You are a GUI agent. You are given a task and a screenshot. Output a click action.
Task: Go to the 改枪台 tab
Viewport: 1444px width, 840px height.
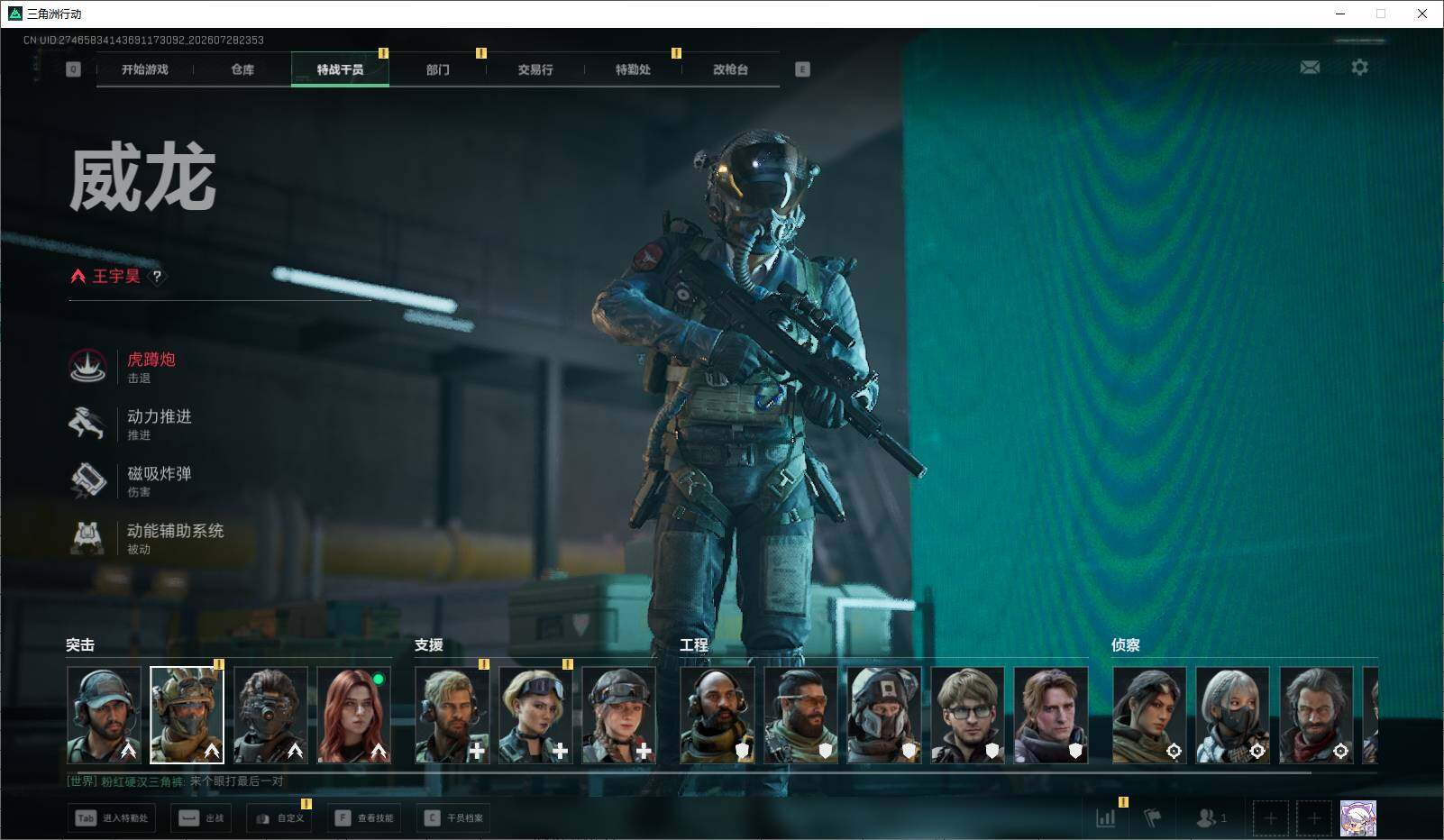pos(730,69)
